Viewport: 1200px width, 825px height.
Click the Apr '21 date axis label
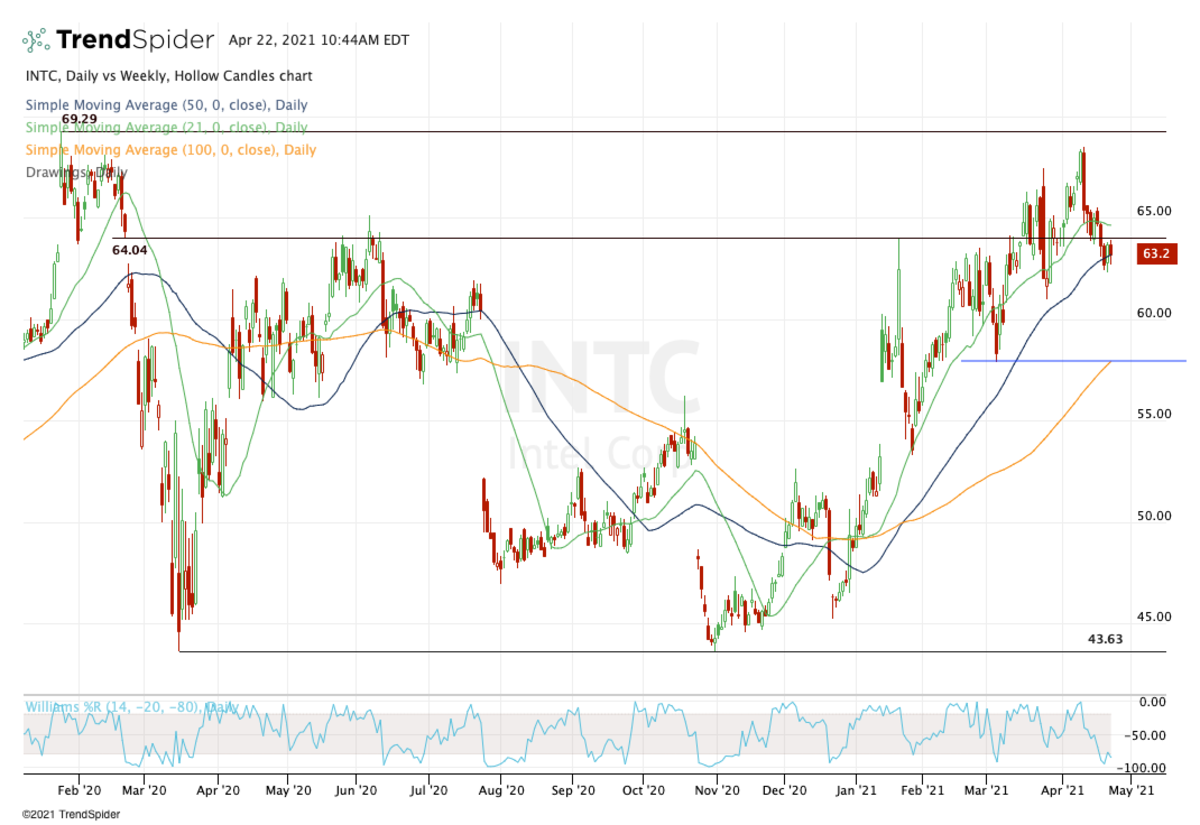[x=1061, y=789]
